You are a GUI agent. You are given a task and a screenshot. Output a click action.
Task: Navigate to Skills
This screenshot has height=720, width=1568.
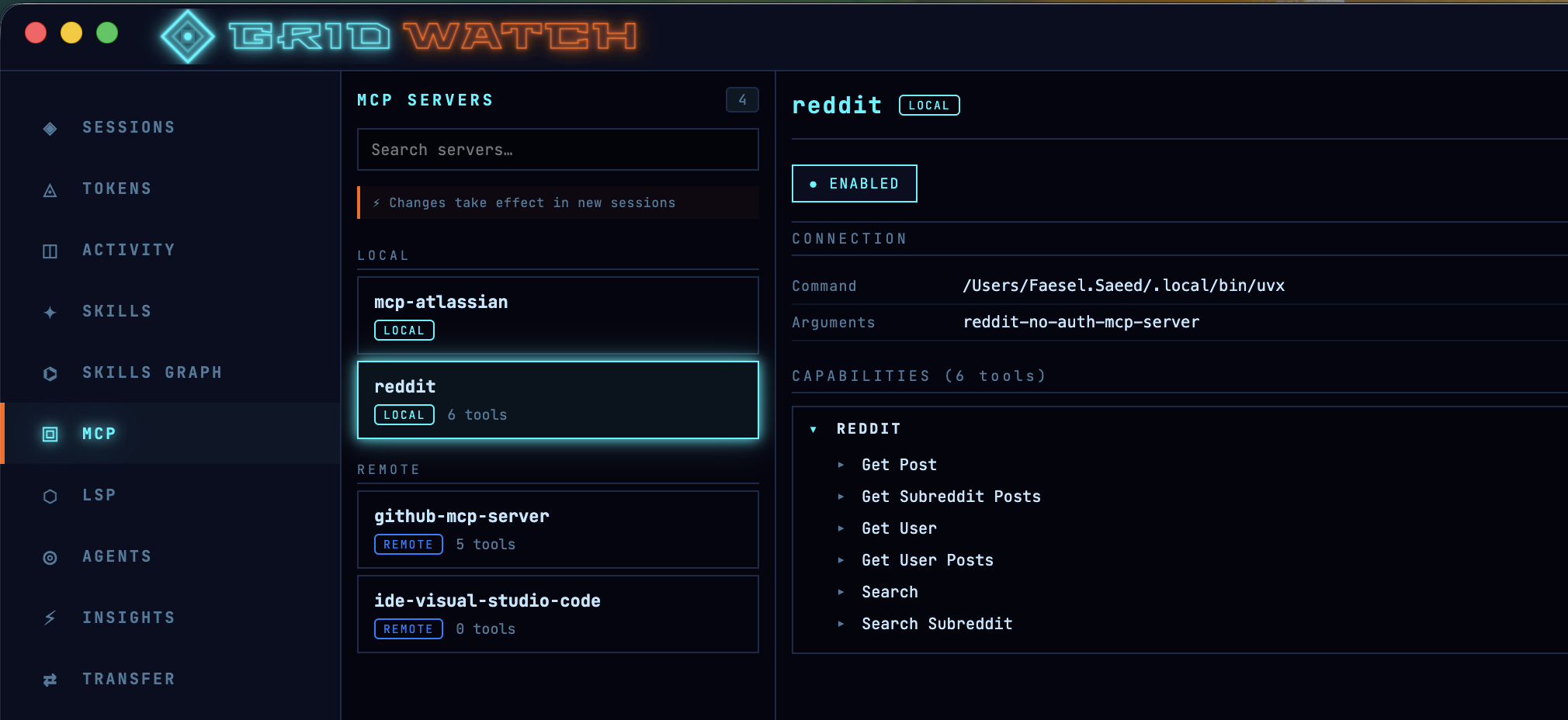click(x=170, y=311)
